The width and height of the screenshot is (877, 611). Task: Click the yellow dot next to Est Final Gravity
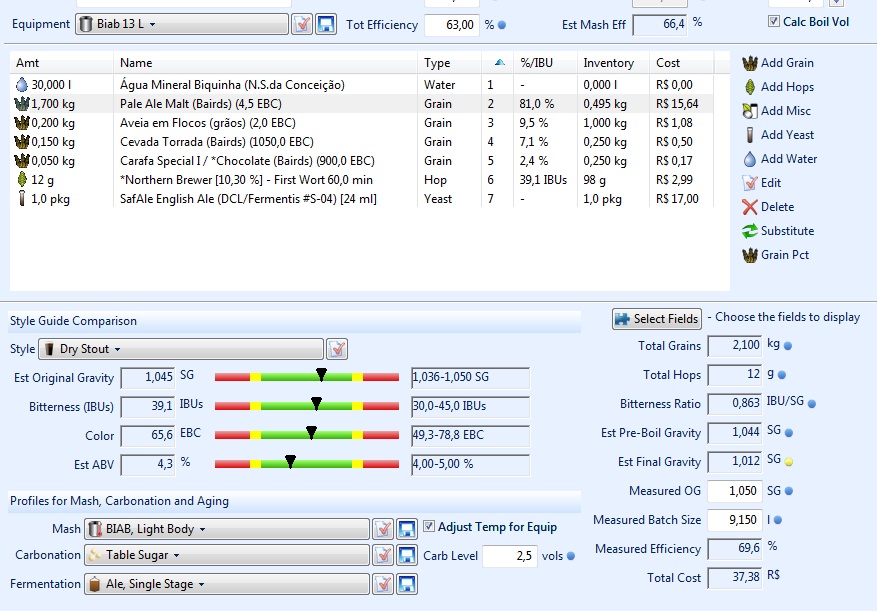(789, 462)
